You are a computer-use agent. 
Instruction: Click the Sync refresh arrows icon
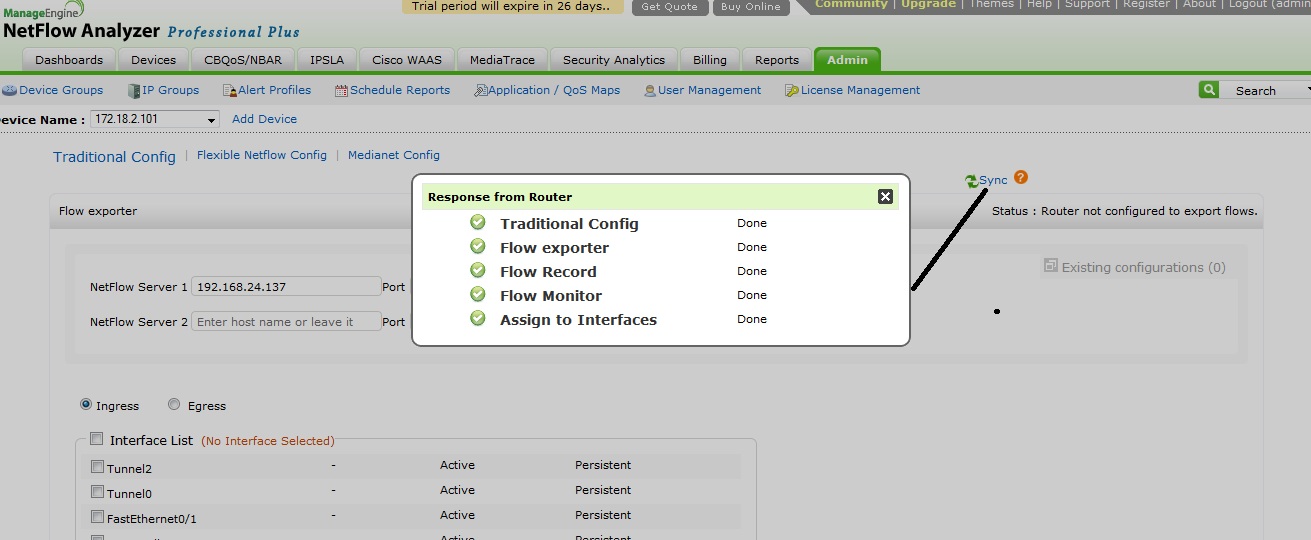click(971, 181)
